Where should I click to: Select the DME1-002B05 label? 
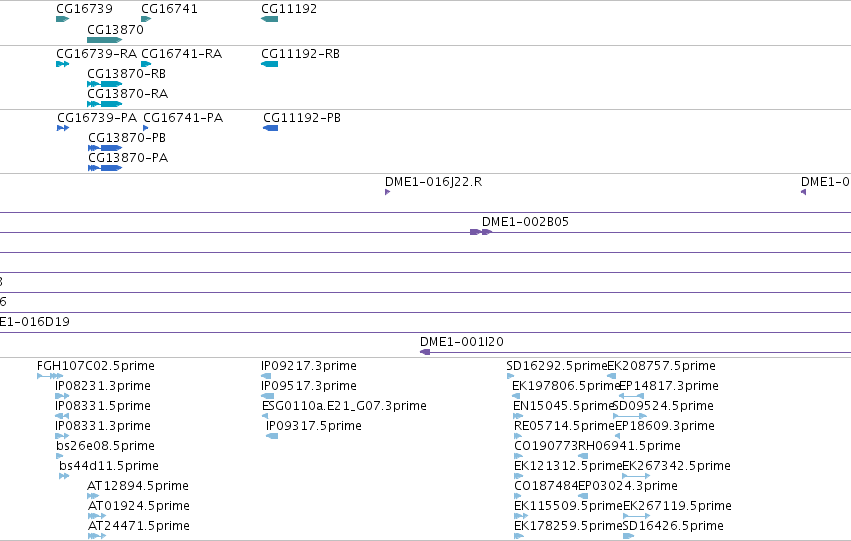(x=525, y=222)
